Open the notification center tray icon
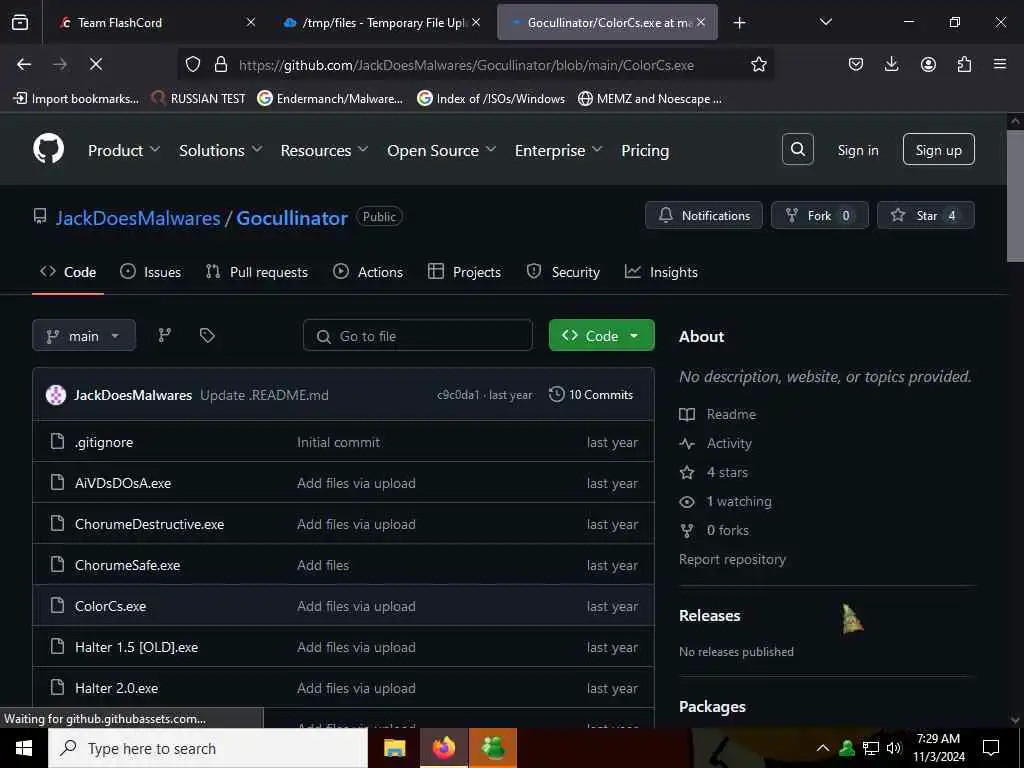The width and height of the screenshot is (1024, 768). (991, 748)
